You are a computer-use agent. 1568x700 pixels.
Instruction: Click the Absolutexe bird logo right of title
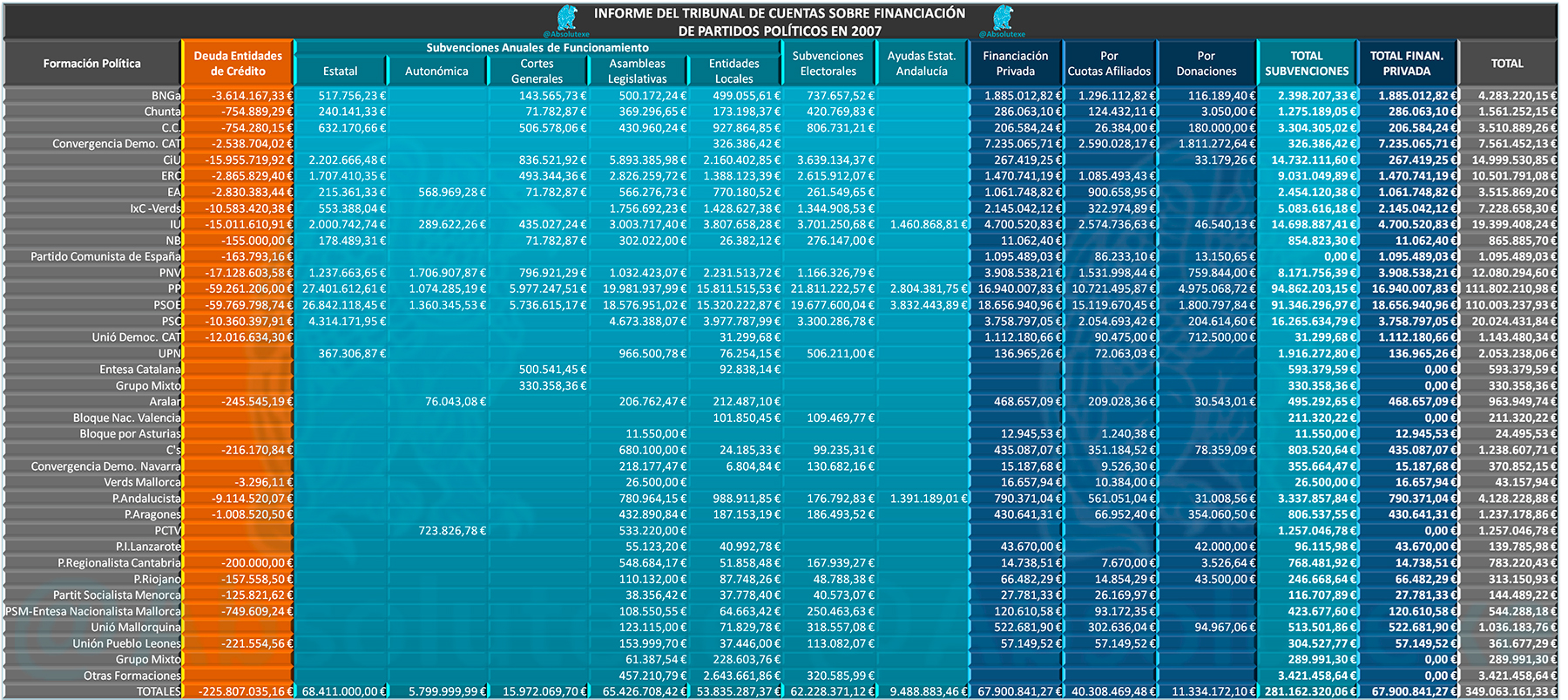coord(1003,18)
